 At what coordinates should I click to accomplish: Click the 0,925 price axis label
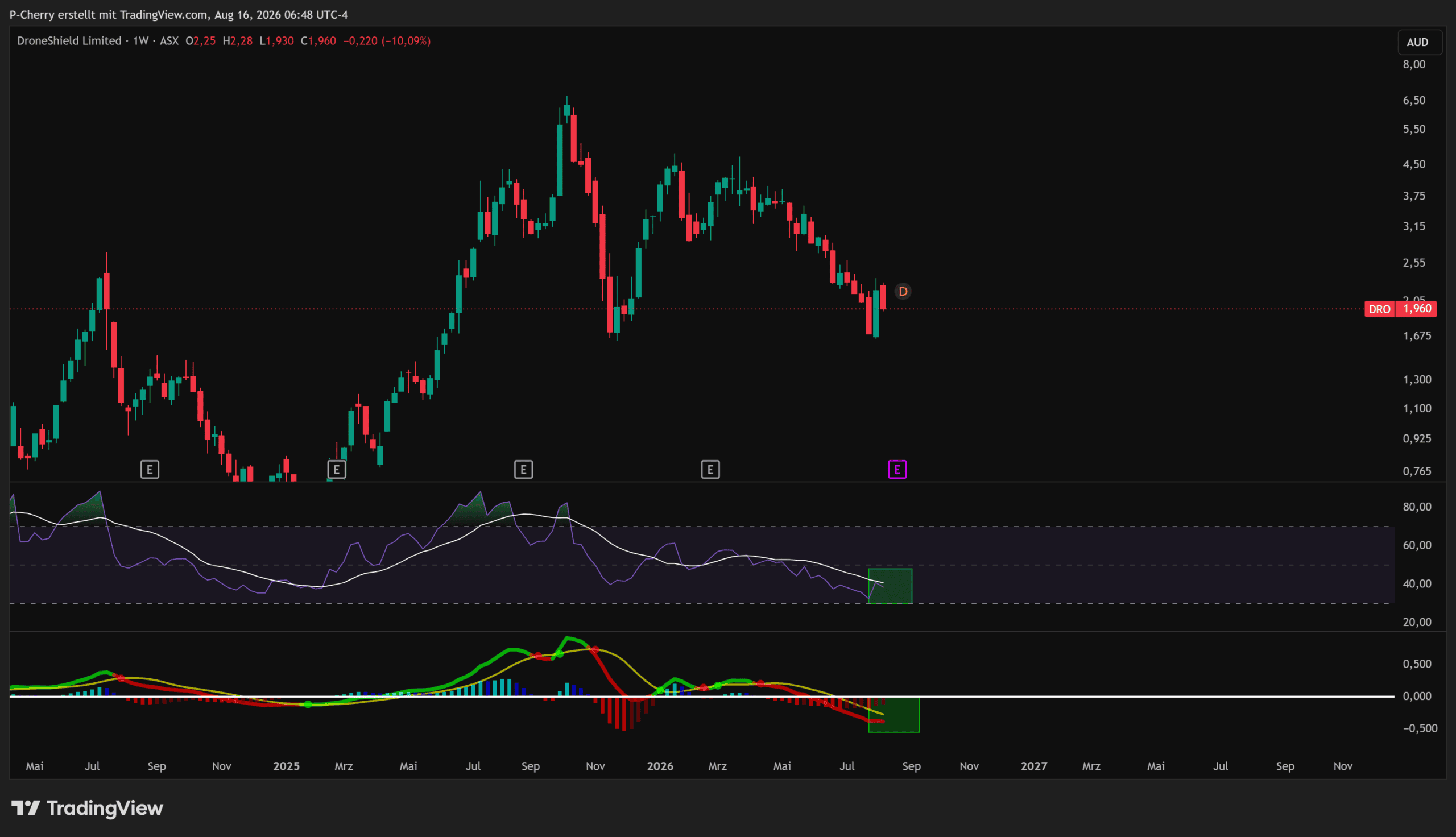click(1417, 438)
